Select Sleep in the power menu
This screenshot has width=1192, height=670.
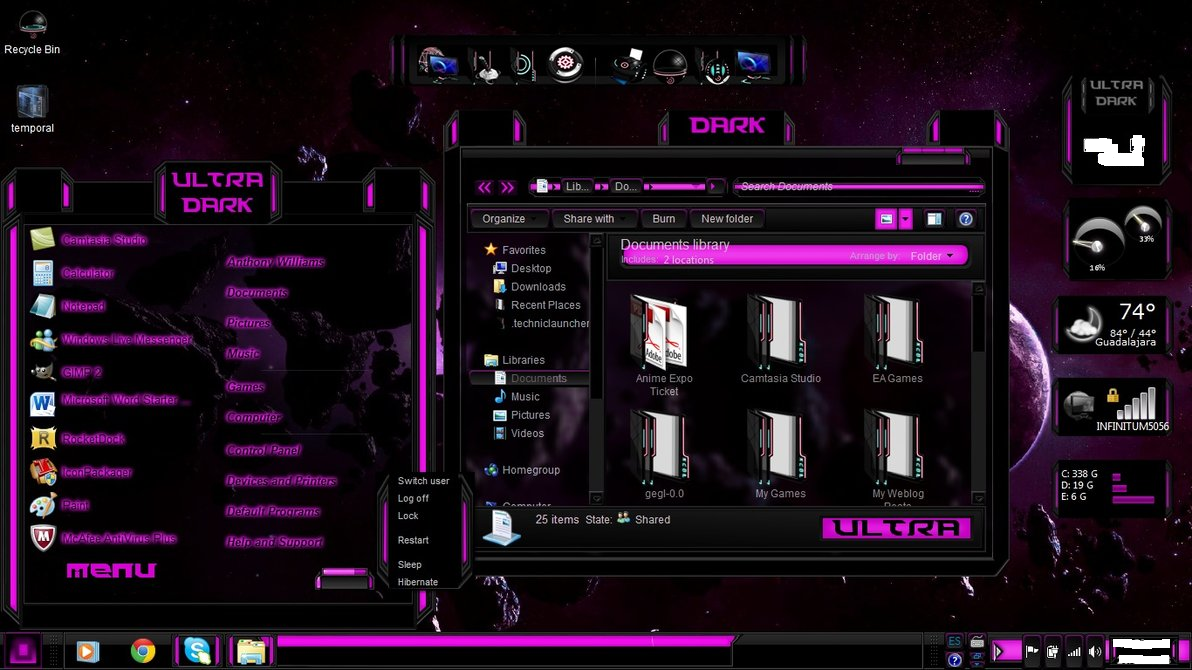tap(409, 564)
